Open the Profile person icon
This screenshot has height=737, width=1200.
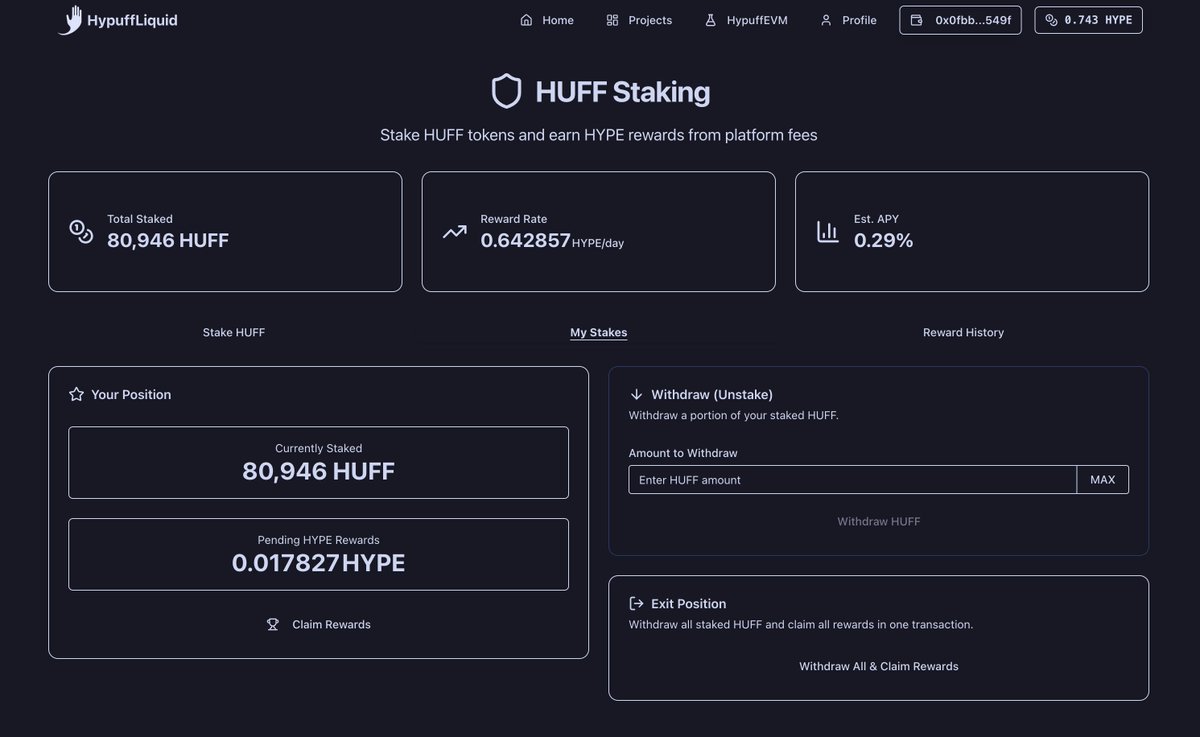pyautogui.click(x=824, y=19)
